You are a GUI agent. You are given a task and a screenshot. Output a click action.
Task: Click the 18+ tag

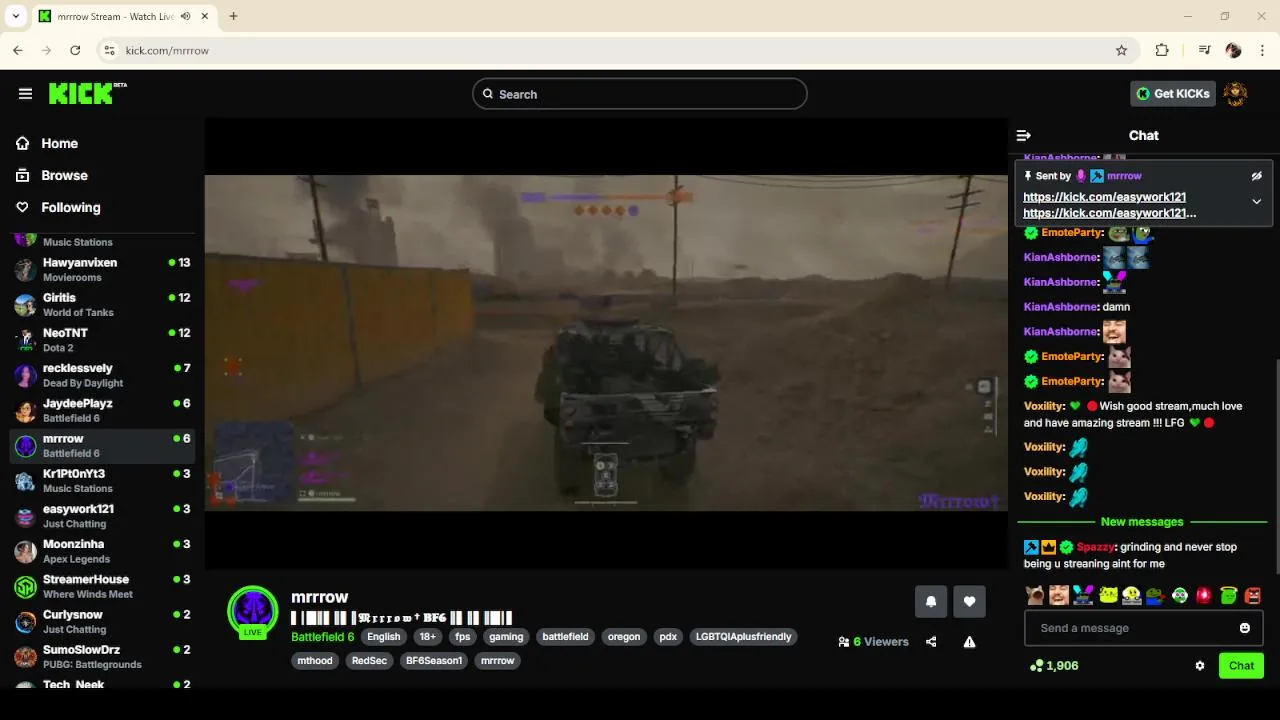coord(428,637)
